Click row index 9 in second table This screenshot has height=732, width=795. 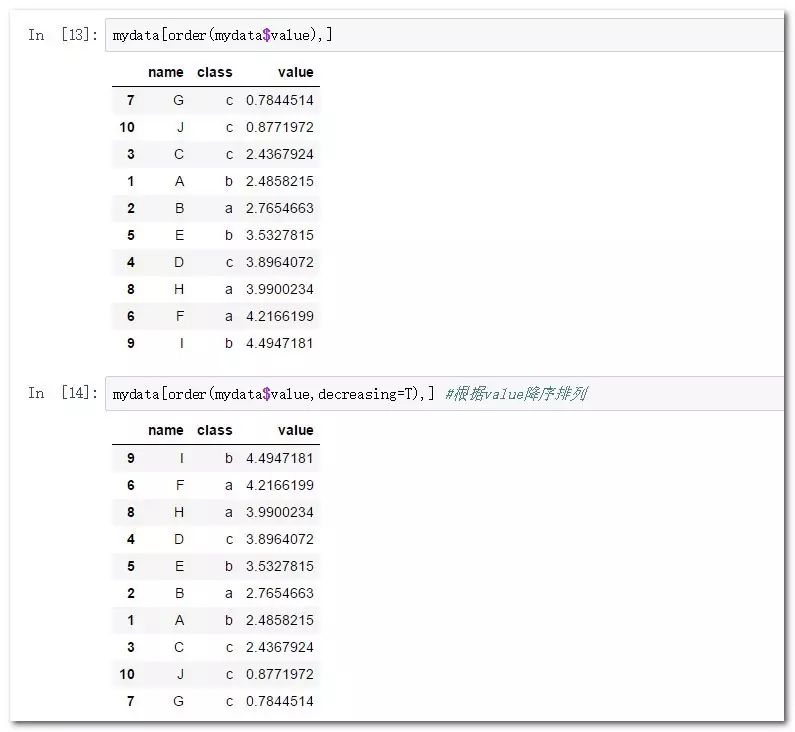click(131, 458)
